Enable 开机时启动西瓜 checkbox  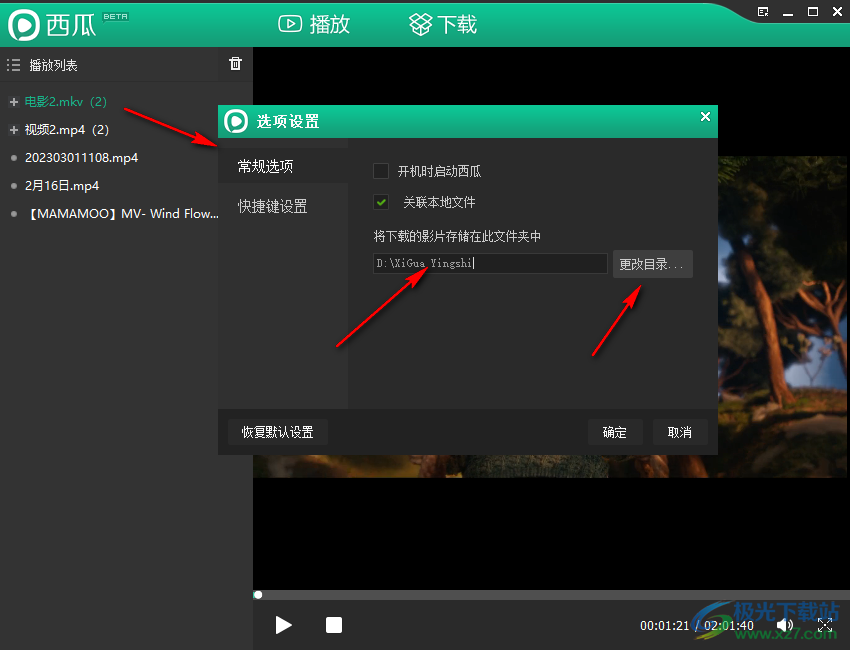pyautogui.click(x=381, y=171)
